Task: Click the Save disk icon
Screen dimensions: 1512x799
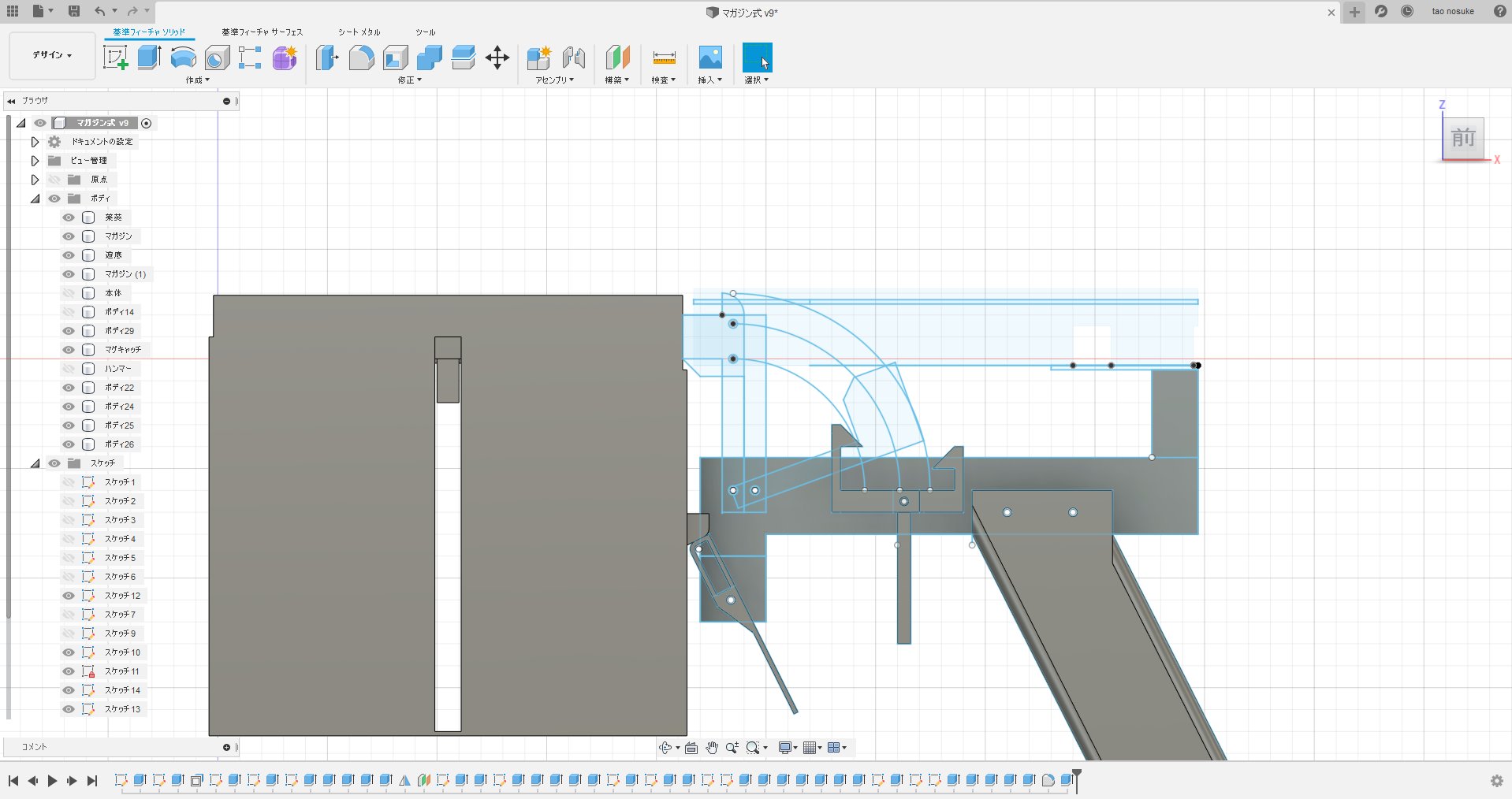Action: tap(73, 11)
